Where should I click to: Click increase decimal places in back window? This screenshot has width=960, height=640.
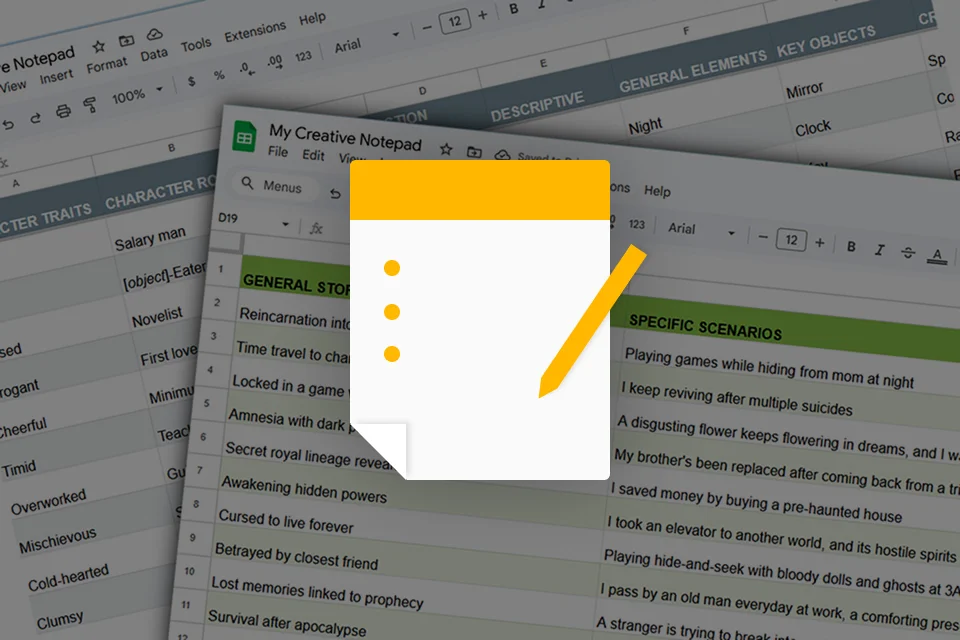pos(275,62)
